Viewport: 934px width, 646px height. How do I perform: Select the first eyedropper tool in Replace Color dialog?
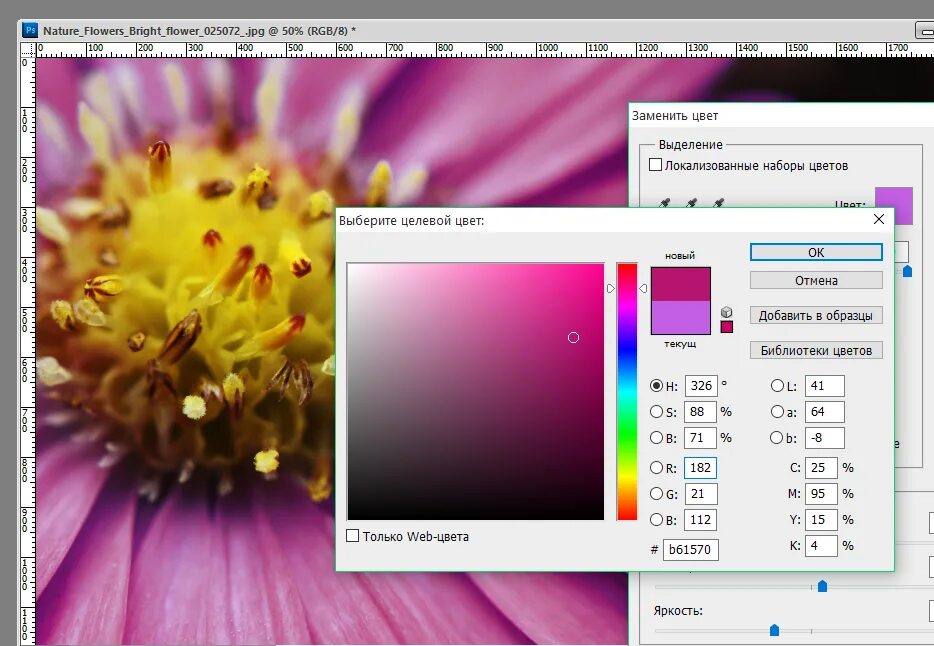pos(664,203)
